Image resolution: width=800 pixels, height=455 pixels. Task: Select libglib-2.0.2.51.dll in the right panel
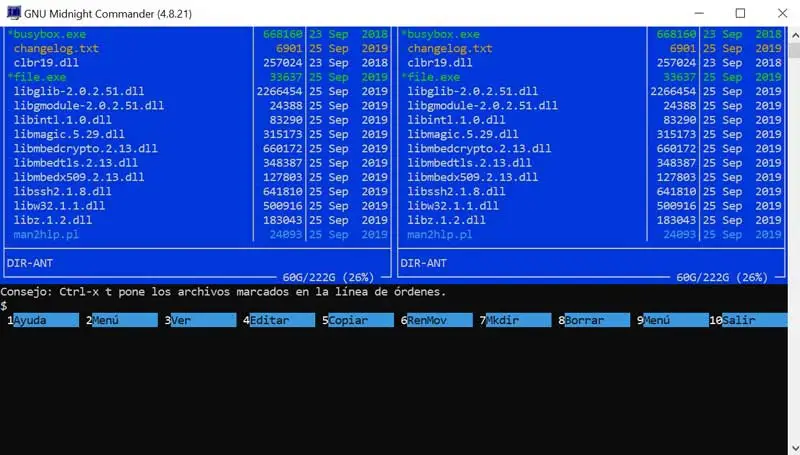[473, 91]
